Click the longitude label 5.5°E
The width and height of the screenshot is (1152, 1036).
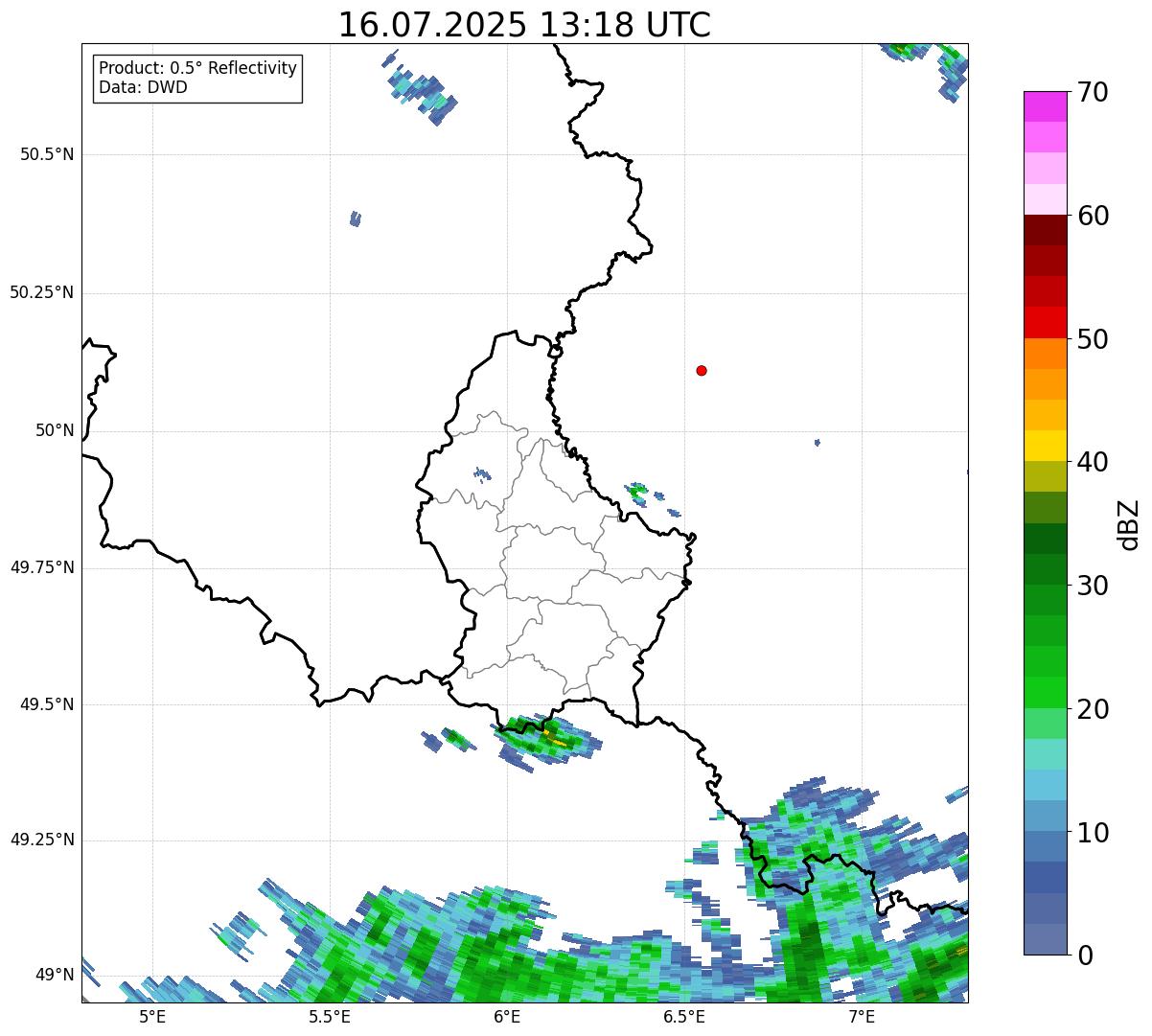330,1017
